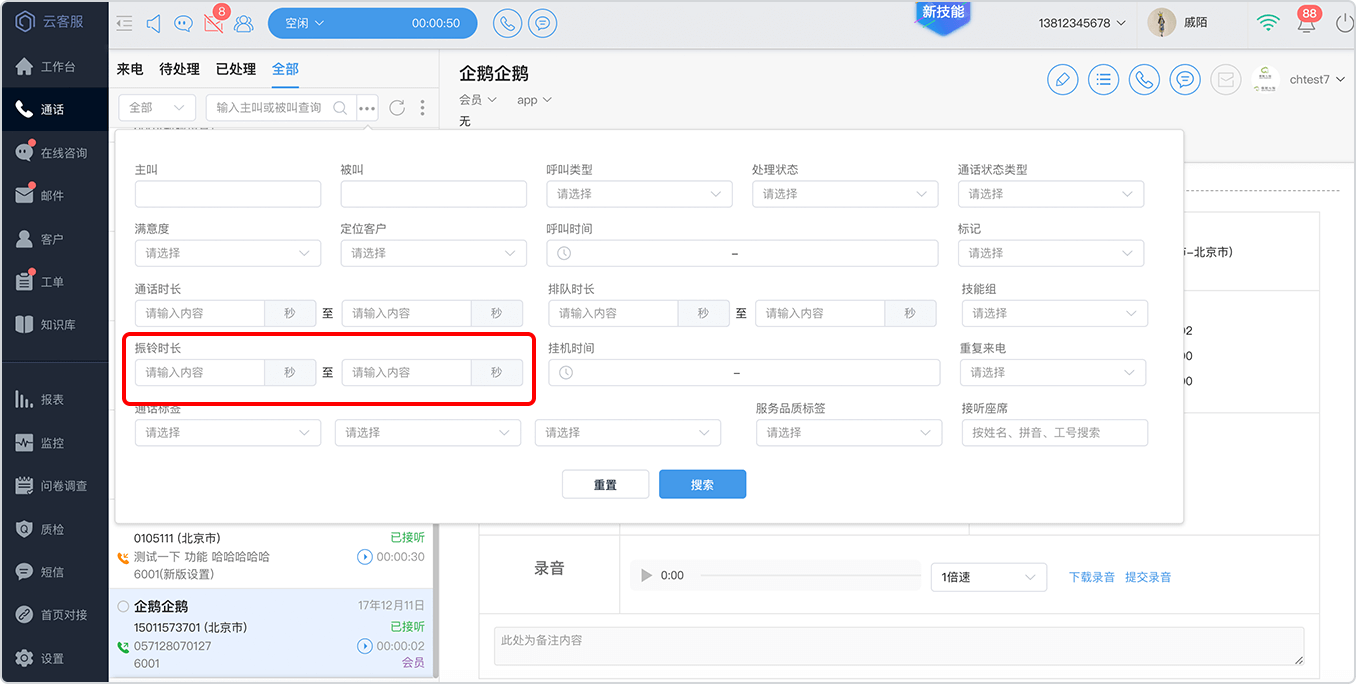Open 满意度 dropdown
The image size is (1356, 684).
228,253
